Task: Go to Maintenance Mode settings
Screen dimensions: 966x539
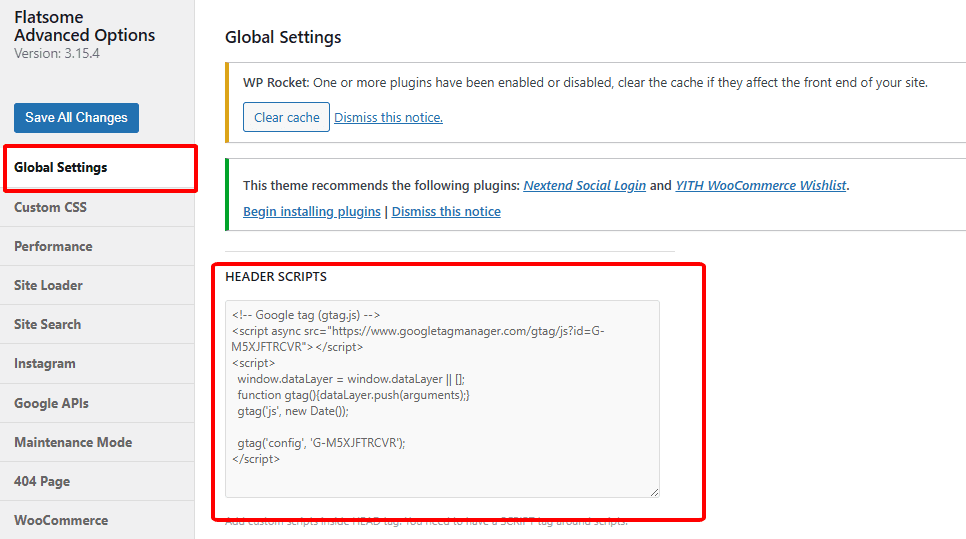Action: pos(97,442)
